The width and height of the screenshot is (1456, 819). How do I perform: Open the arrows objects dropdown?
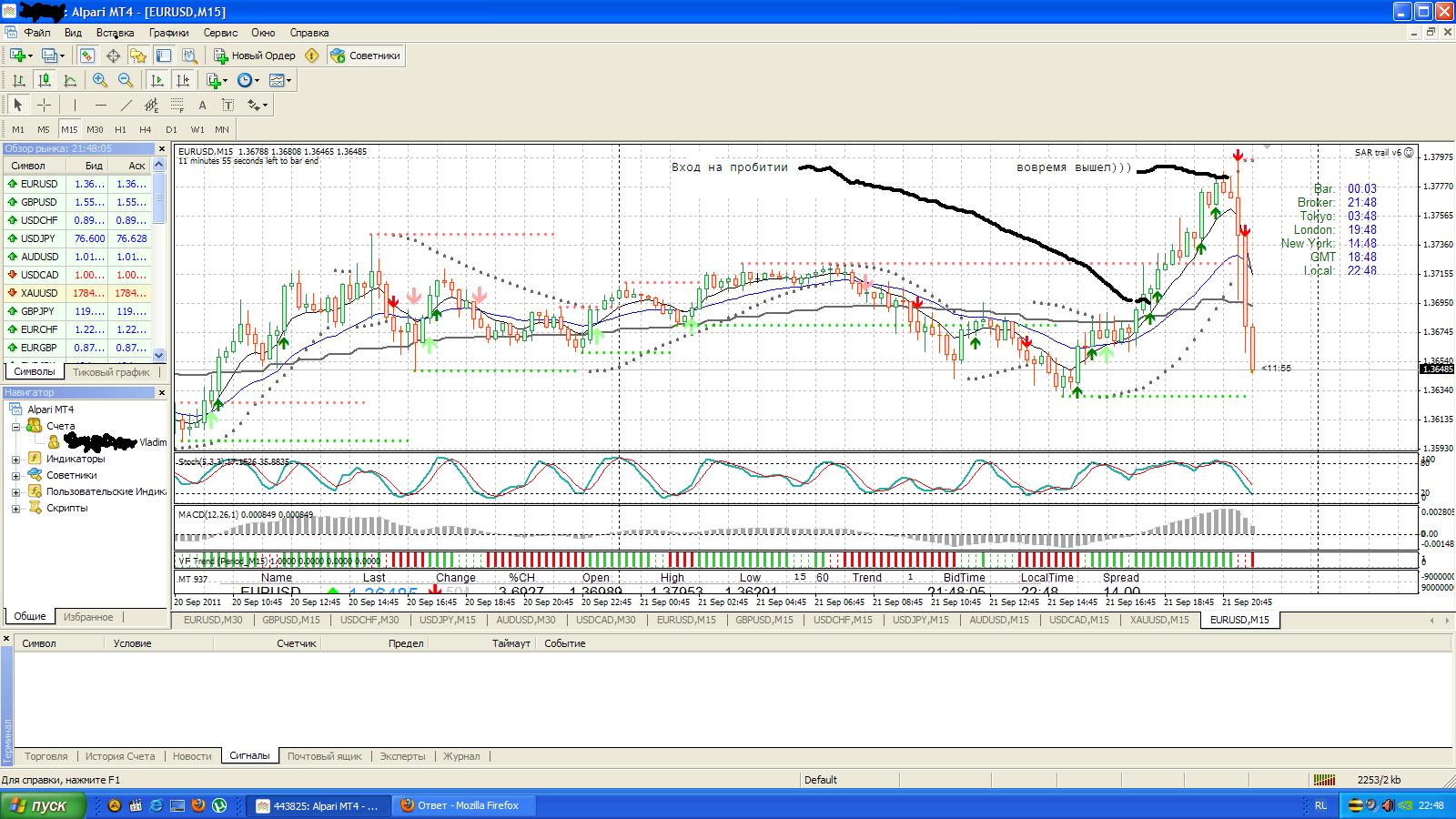coord(258,105)
